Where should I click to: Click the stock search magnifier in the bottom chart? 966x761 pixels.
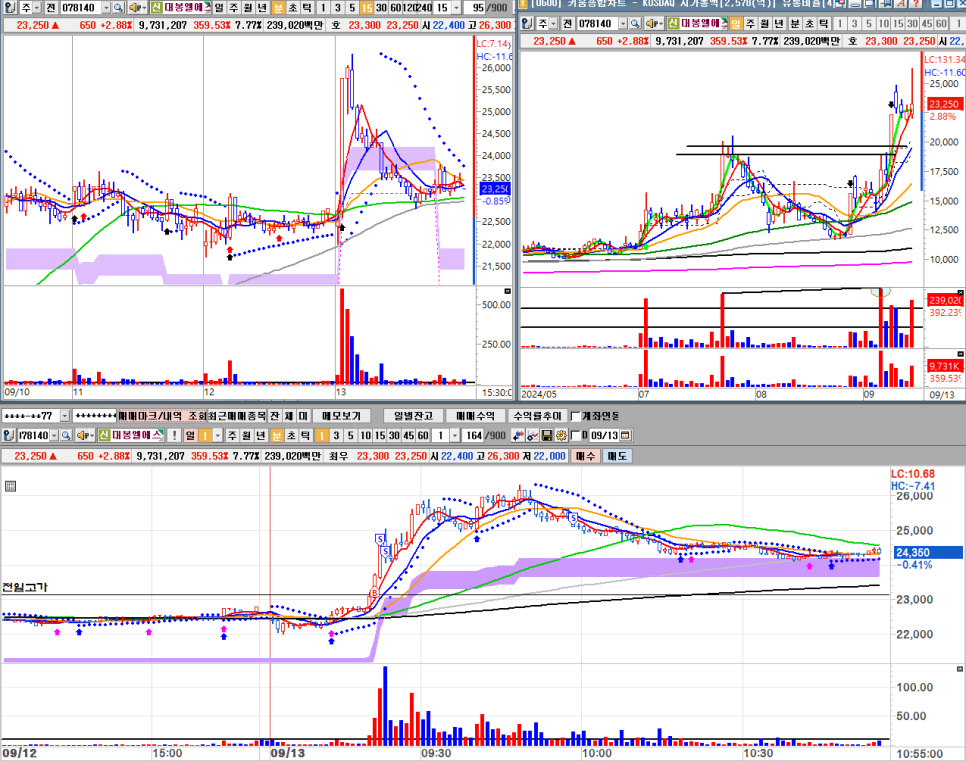65,436
